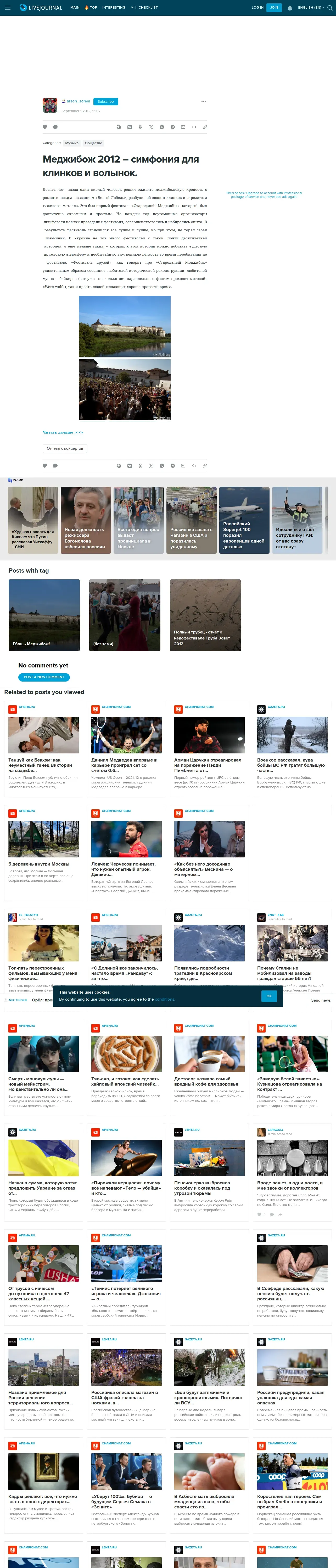Open the CHECKLIST menu item
The width and height of the screenshot is (336, 1568).
(x=144, y=8)
